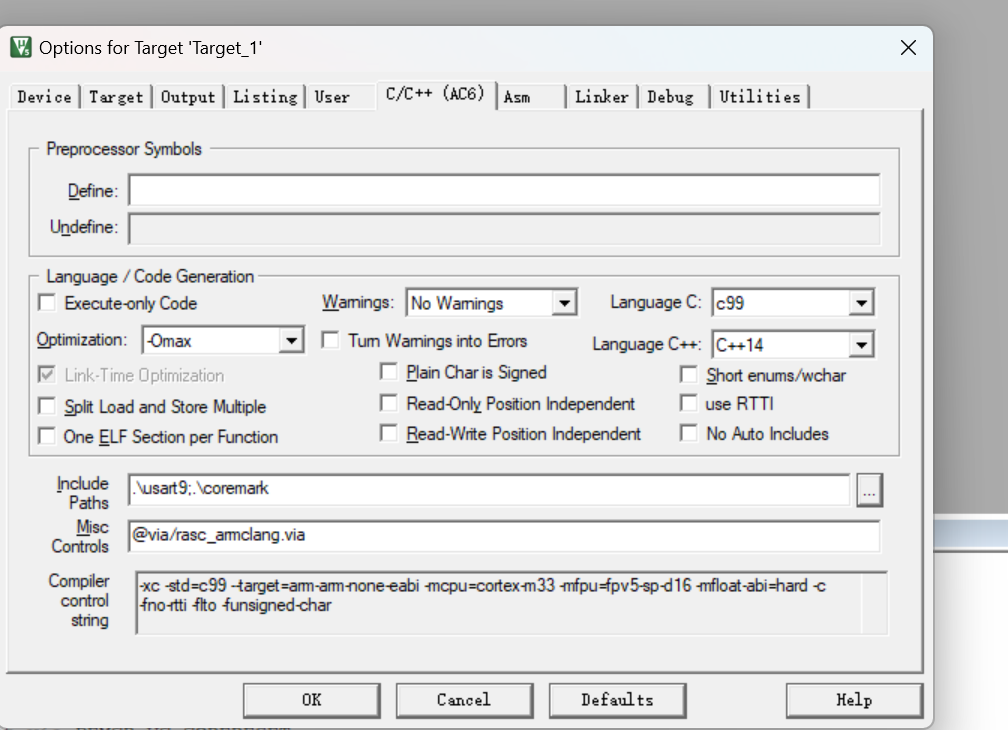Open the Include Paths browse button

point(869,490)
